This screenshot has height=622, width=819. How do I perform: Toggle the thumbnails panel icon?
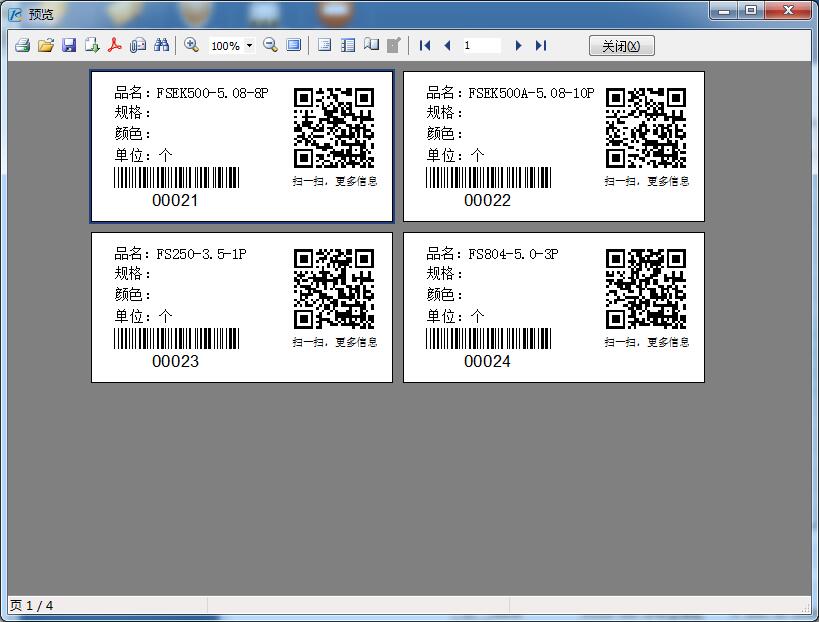(348, 45)
